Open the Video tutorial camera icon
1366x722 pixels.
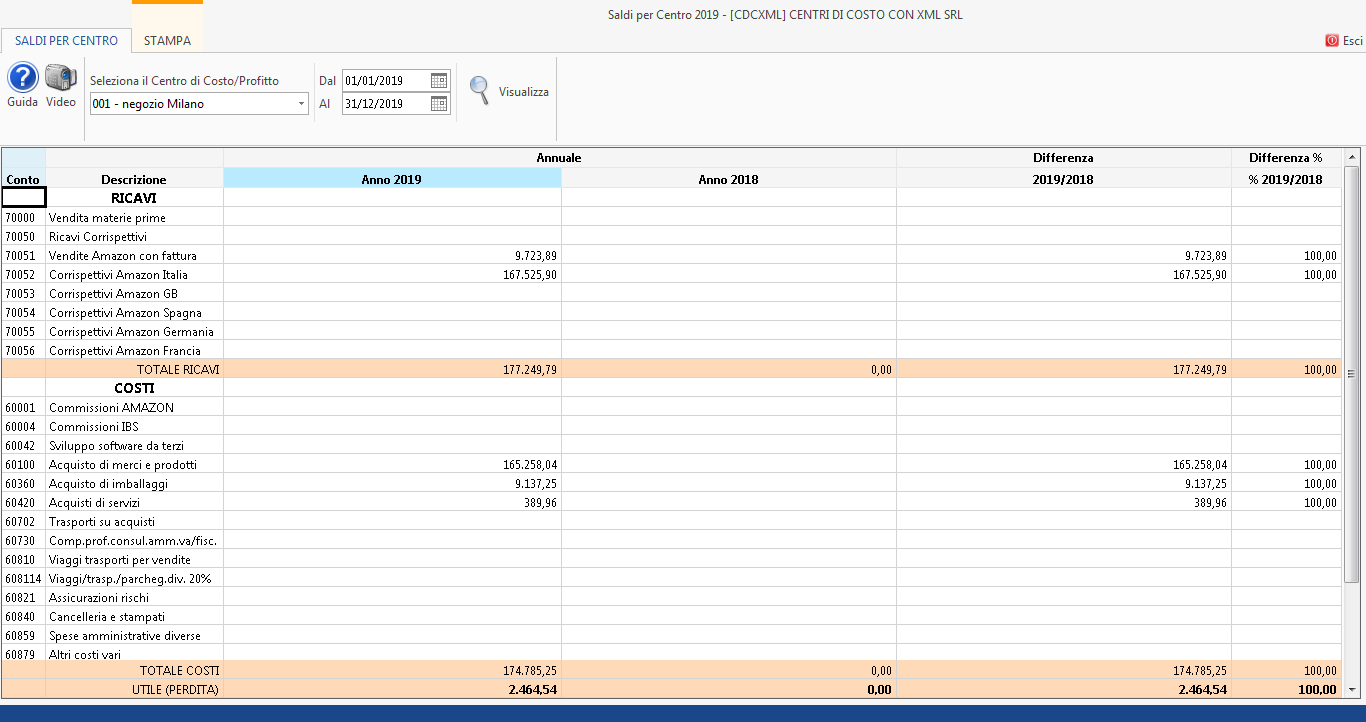point(61,78)
